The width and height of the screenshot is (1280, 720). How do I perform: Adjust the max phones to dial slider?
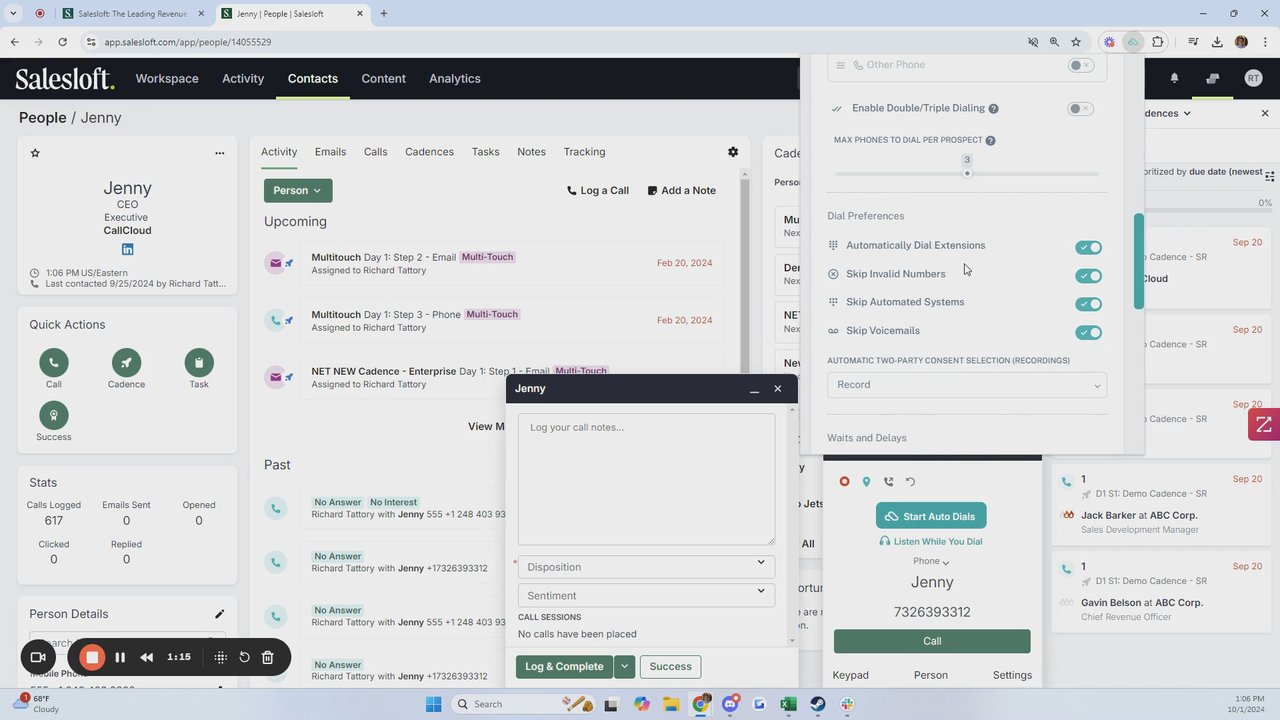[967, 174]
